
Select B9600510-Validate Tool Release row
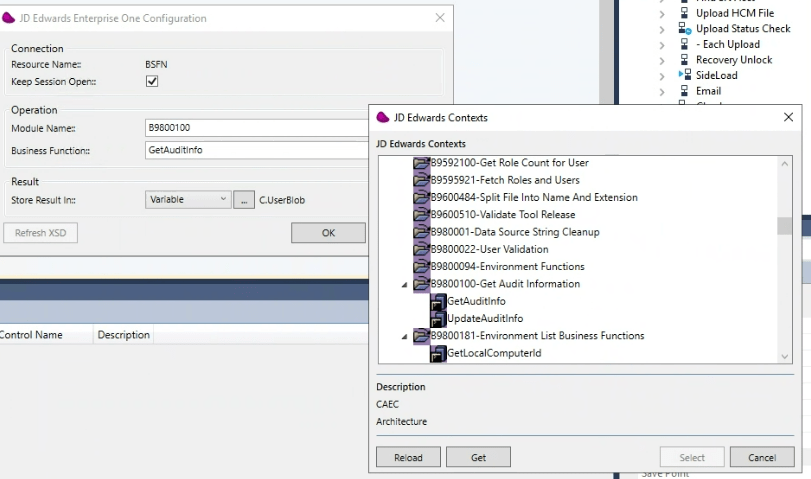tap(503, 215)
